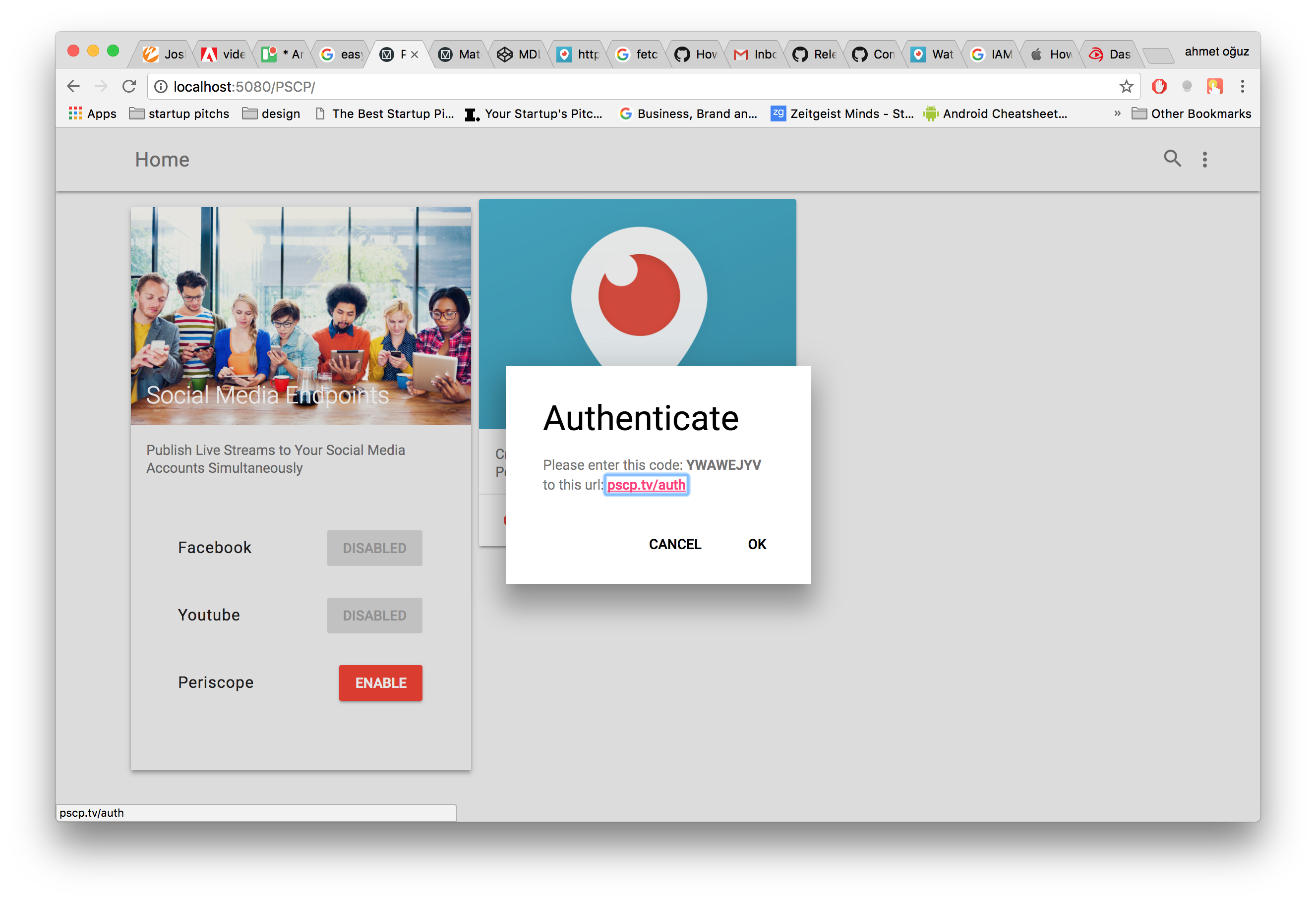
Task: Switch to the Wat Periscope tab
Action: click(x=933, y=55)
